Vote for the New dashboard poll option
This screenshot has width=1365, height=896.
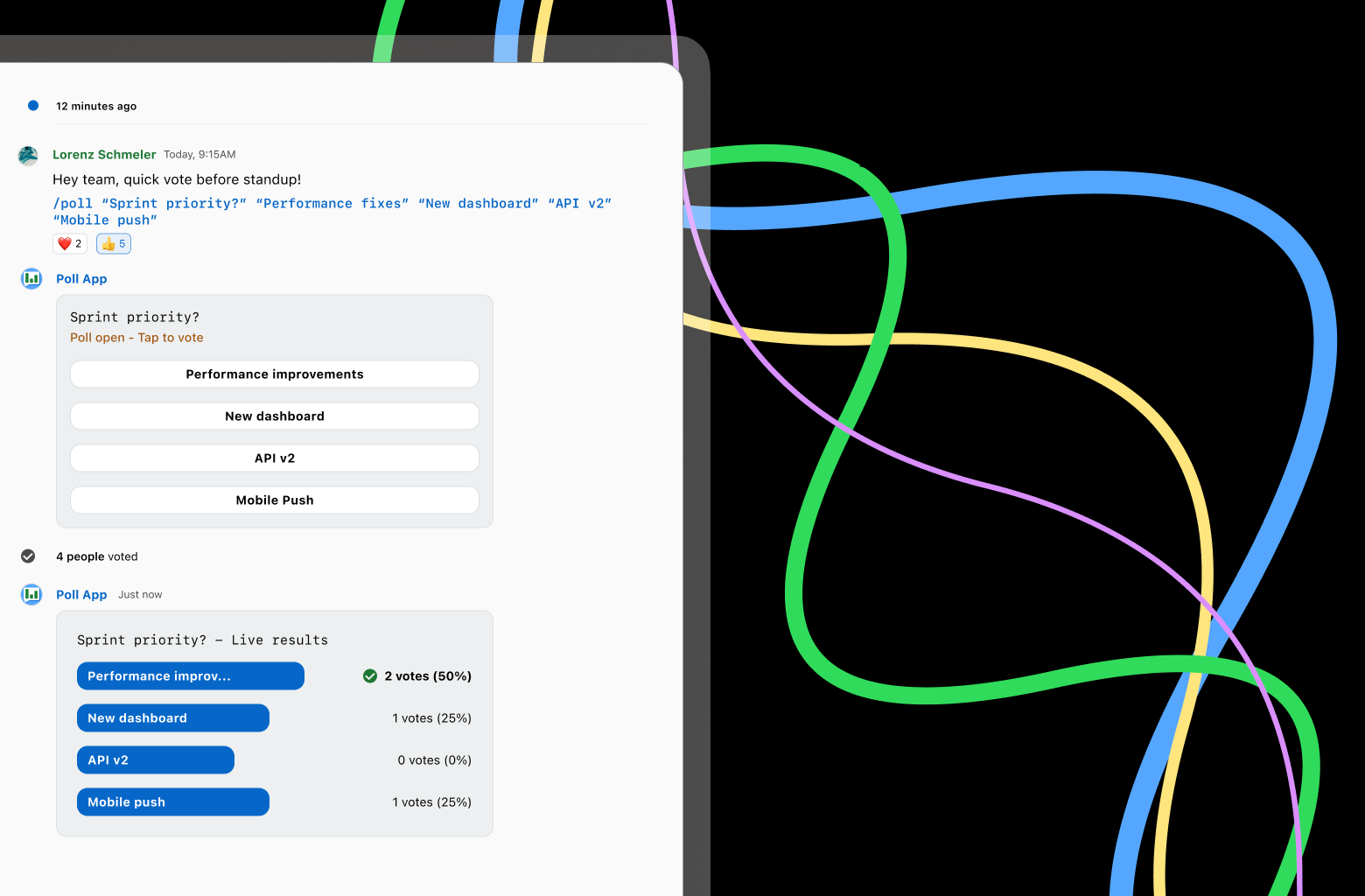275,416
